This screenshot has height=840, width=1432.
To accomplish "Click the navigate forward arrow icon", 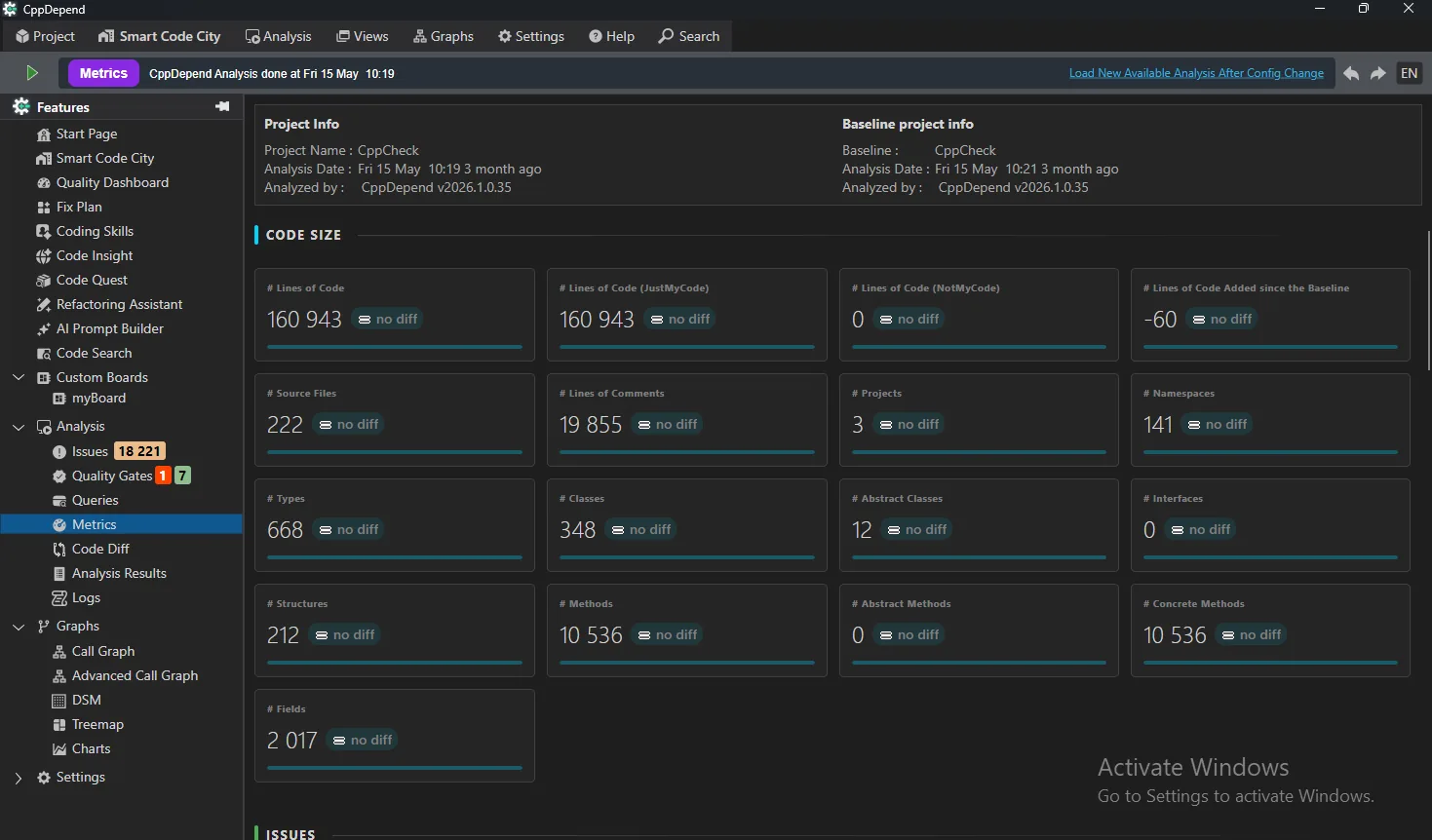I will coord(1378,73).
